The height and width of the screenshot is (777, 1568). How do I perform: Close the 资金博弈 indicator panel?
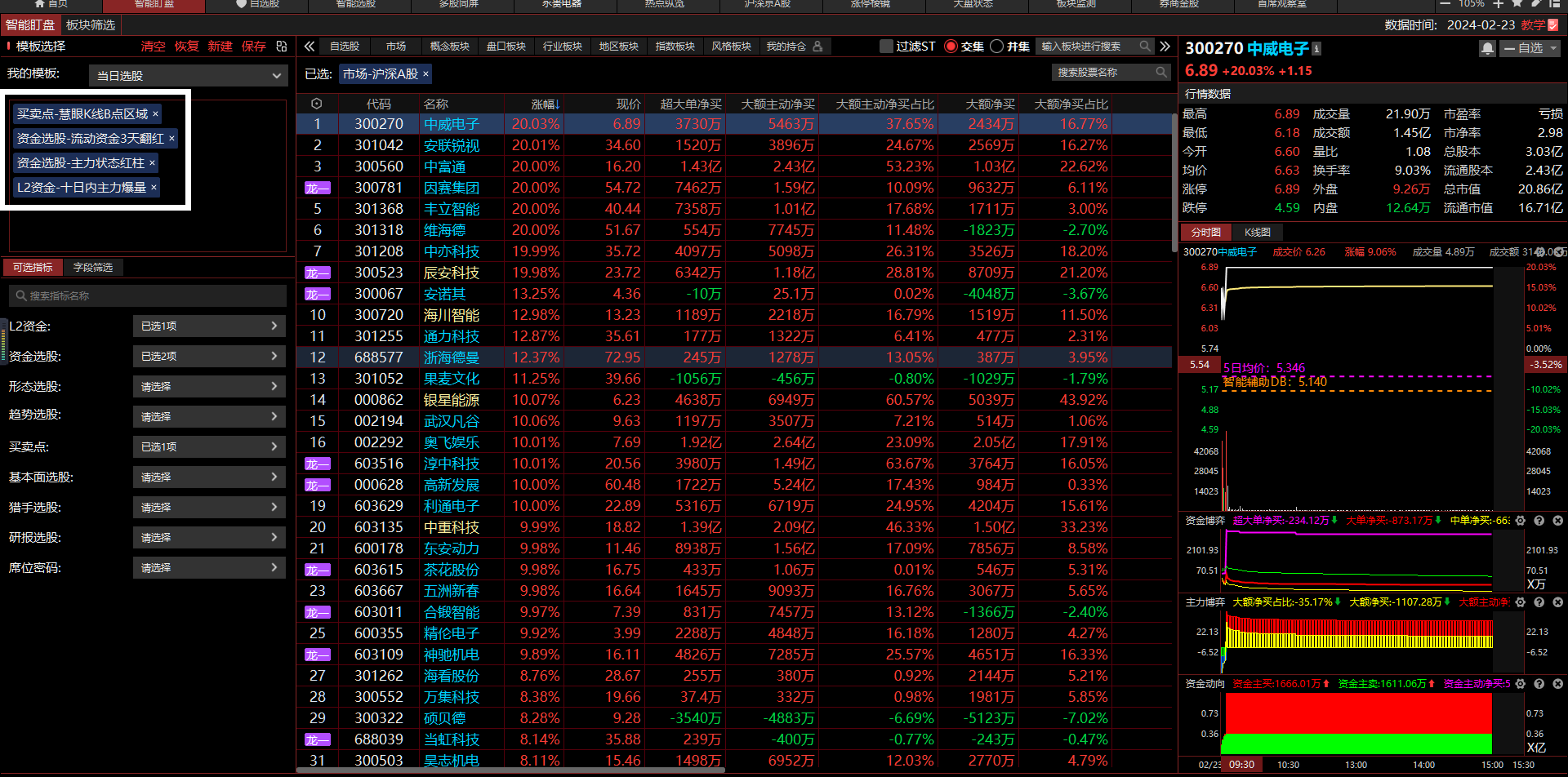1557,521
